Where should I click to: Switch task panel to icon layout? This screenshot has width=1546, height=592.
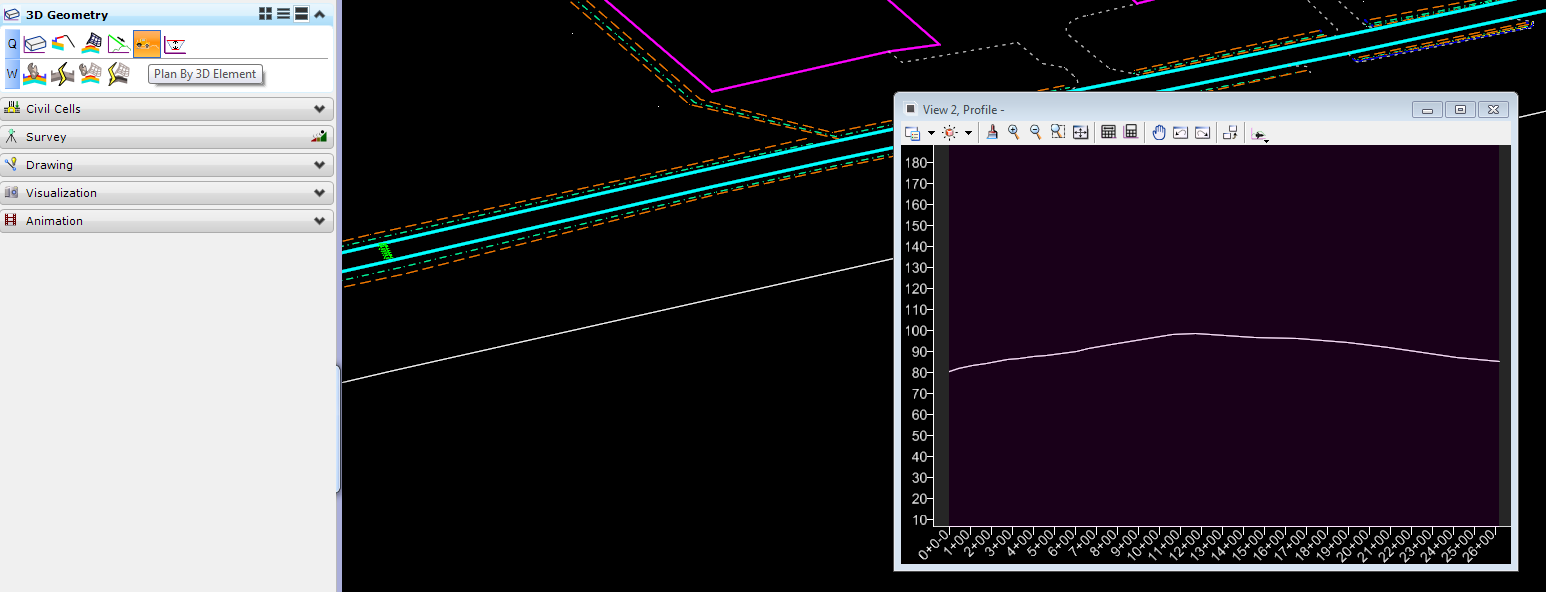tap(266, 14)
